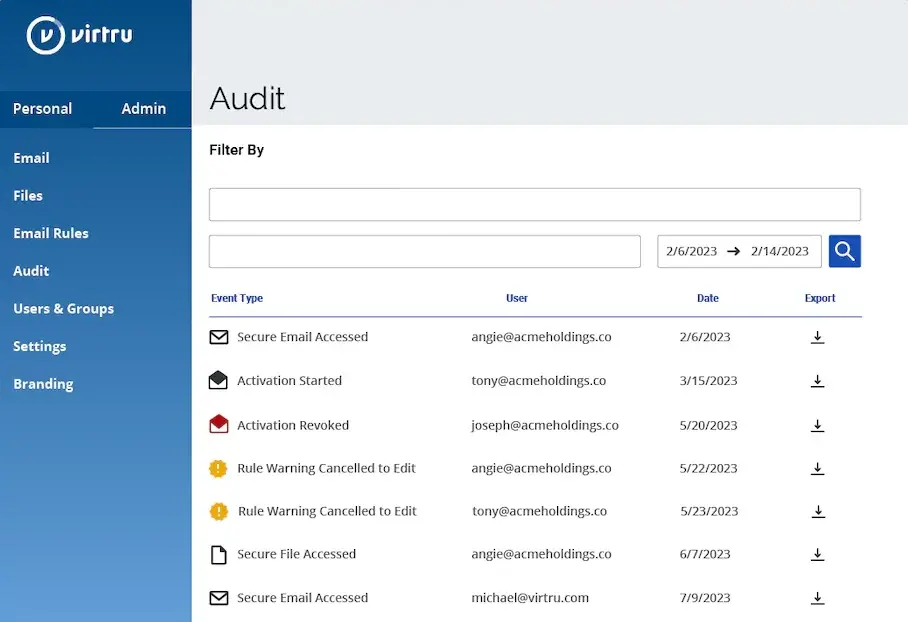
Task: Click tony@acmeholdings.co in Activation Started row
Action: 539,380
